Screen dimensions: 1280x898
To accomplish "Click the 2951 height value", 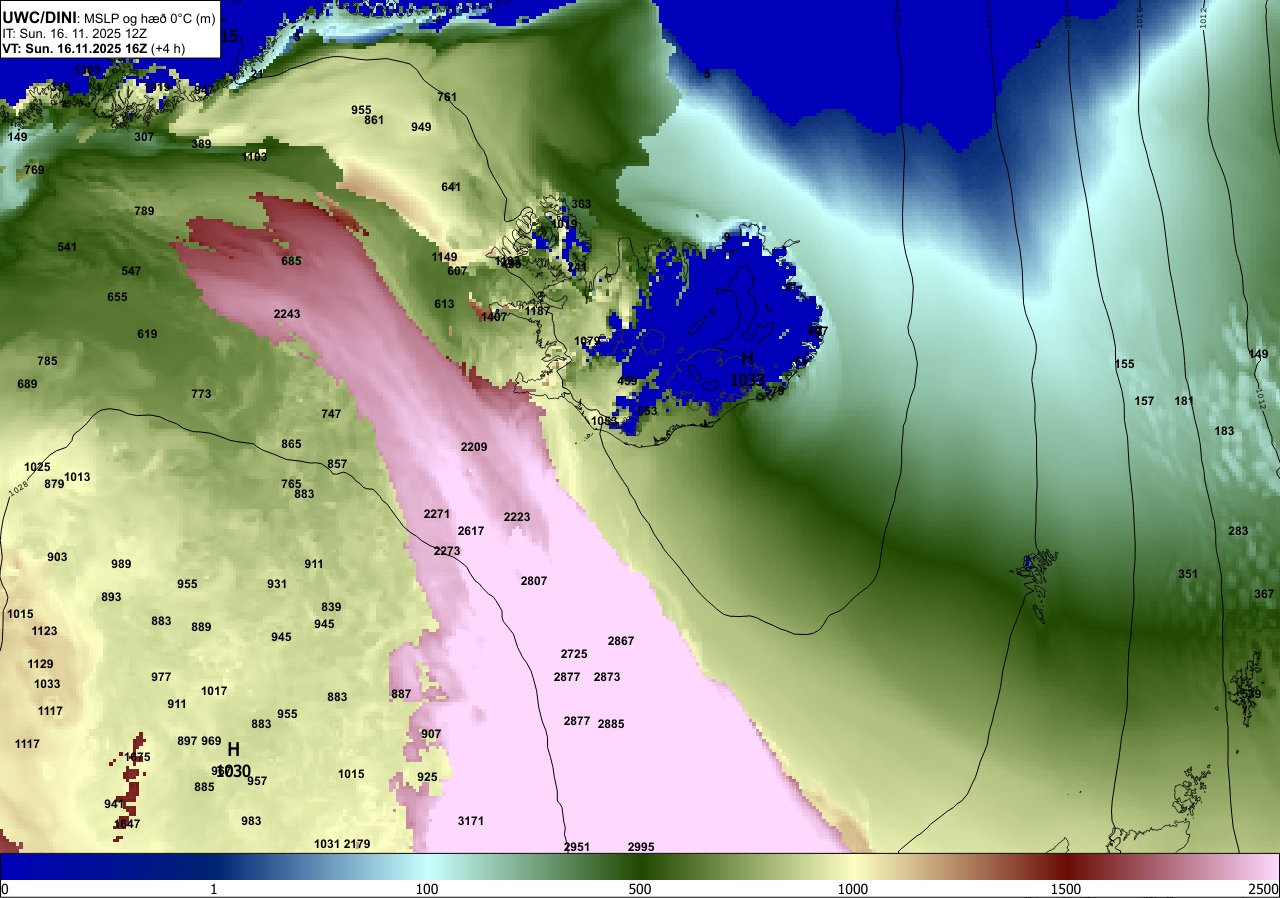I will click(x=577, y=847).
